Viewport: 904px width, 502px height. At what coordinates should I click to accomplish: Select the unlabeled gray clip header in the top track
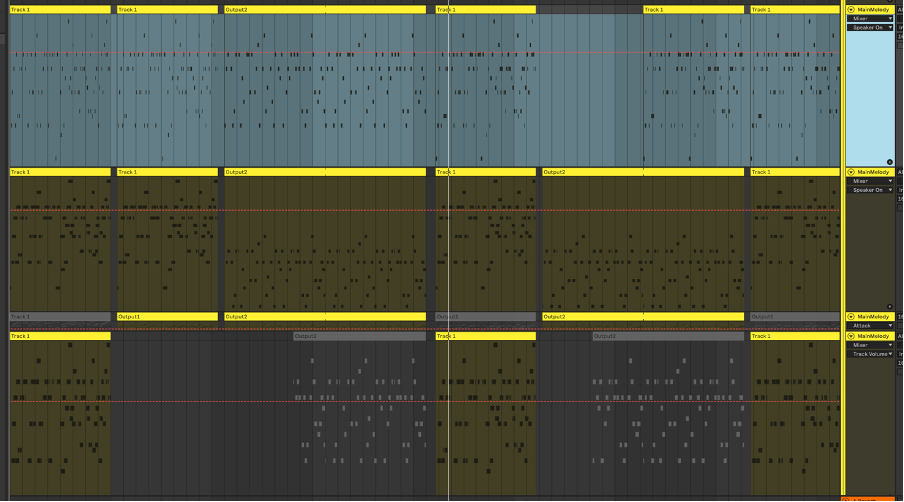[589, 10]
